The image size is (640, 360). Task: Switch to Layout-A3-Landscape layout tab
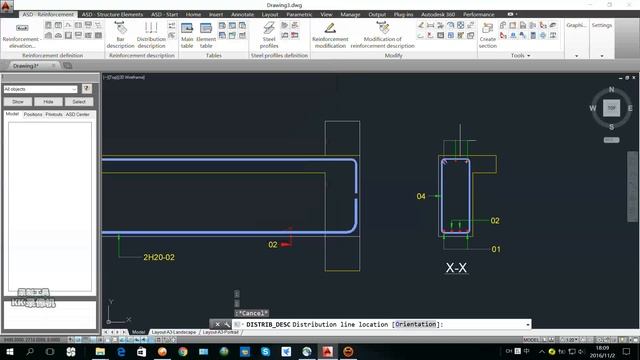(174, 332)
